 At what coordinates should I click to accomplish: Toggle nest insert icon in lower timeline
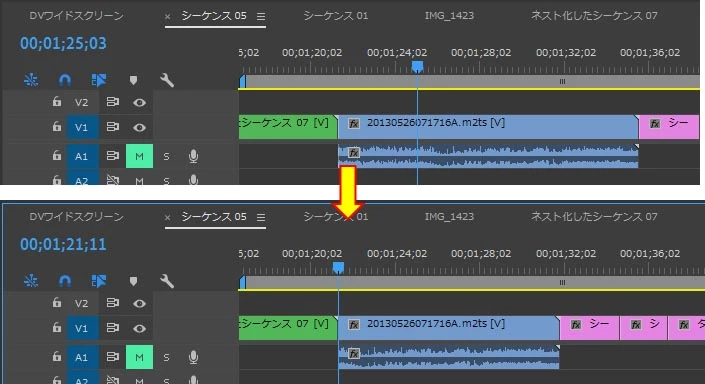click(31, 281)
